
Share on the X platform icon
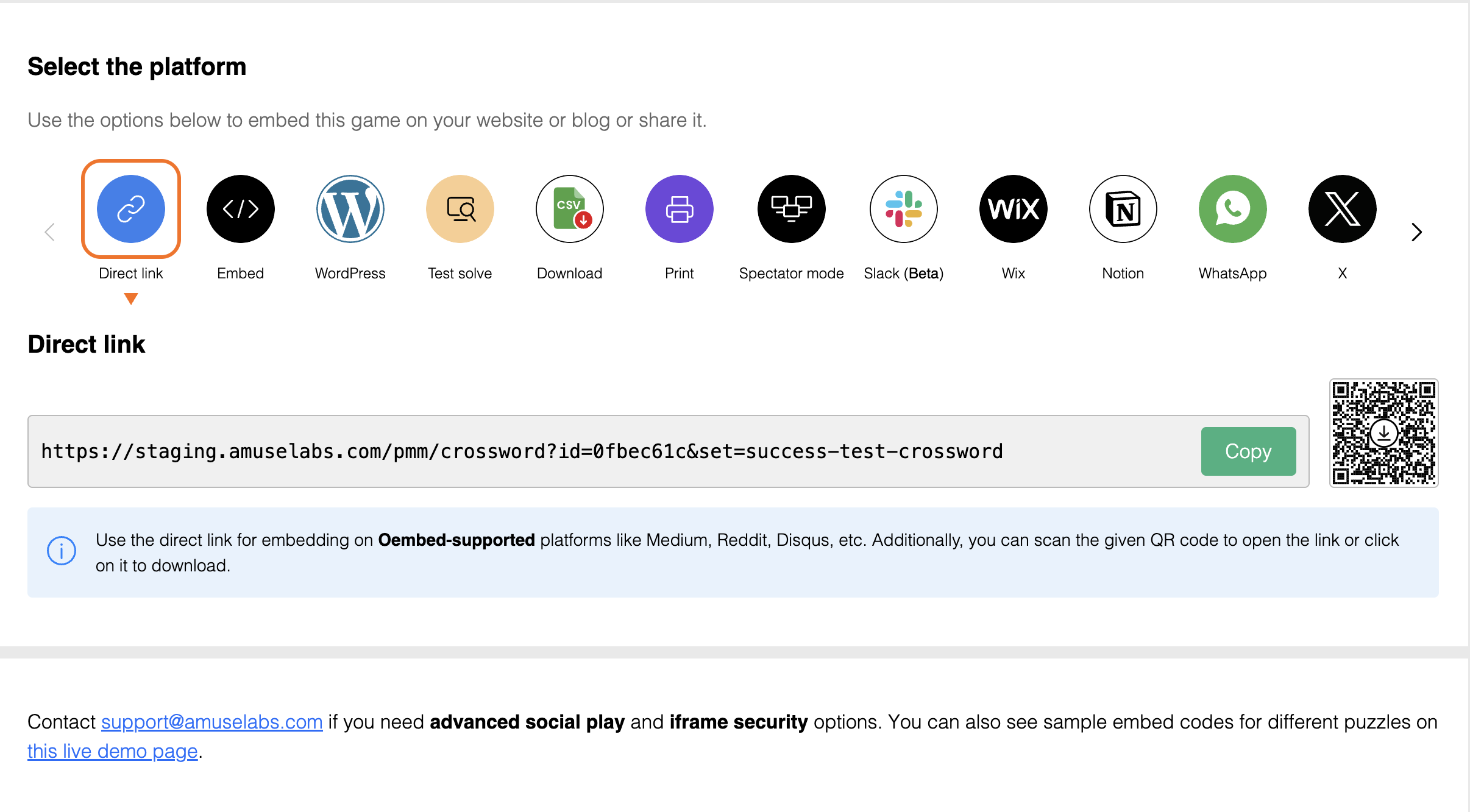coord(1343,209)
